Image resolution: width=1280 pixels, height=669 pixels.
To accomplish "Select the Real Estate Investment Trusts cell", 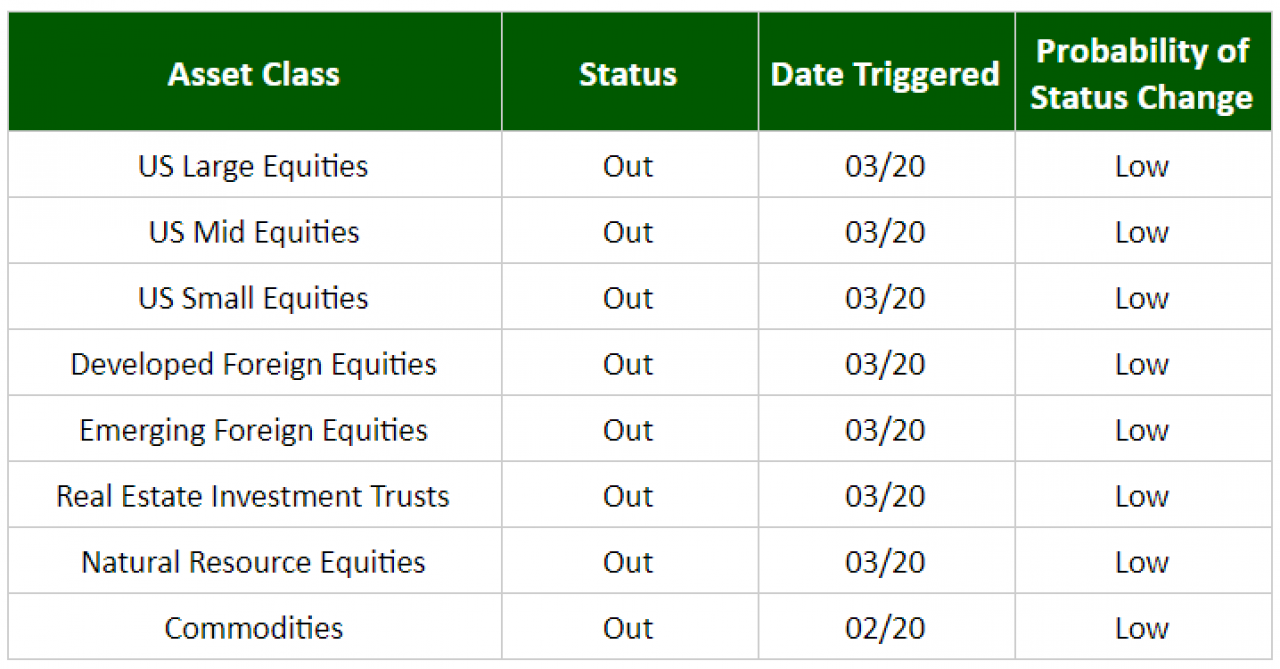I will coord(254,496).
